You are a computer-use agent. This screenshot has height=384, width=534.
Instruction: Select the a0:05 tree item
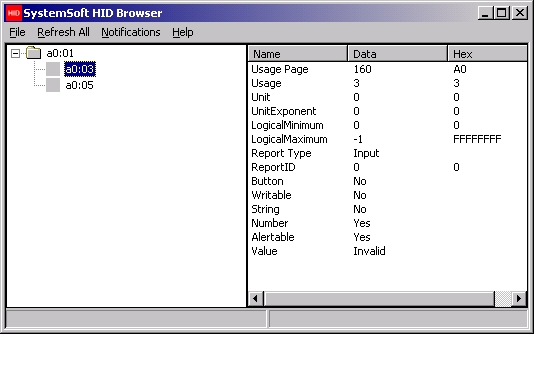pyautogui.click(x=79, y=85)
